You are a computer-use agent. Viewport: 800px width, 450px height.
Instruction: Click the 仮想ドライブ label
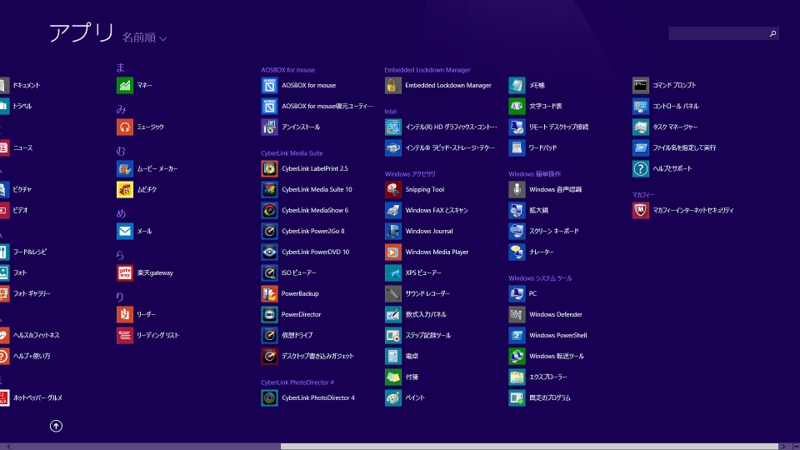click(297, 335)
